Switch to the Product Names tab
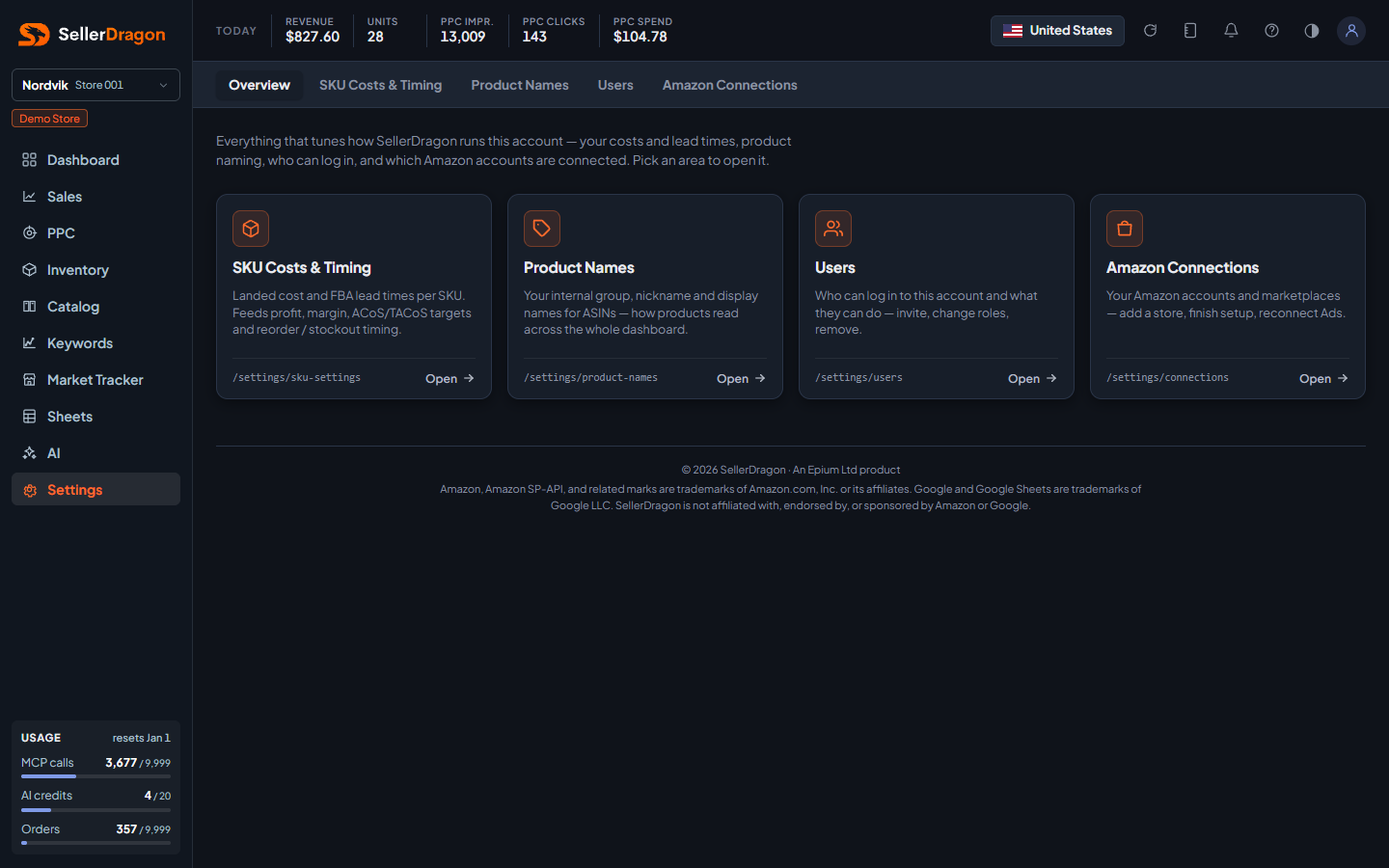 click(x=520, y=85)
